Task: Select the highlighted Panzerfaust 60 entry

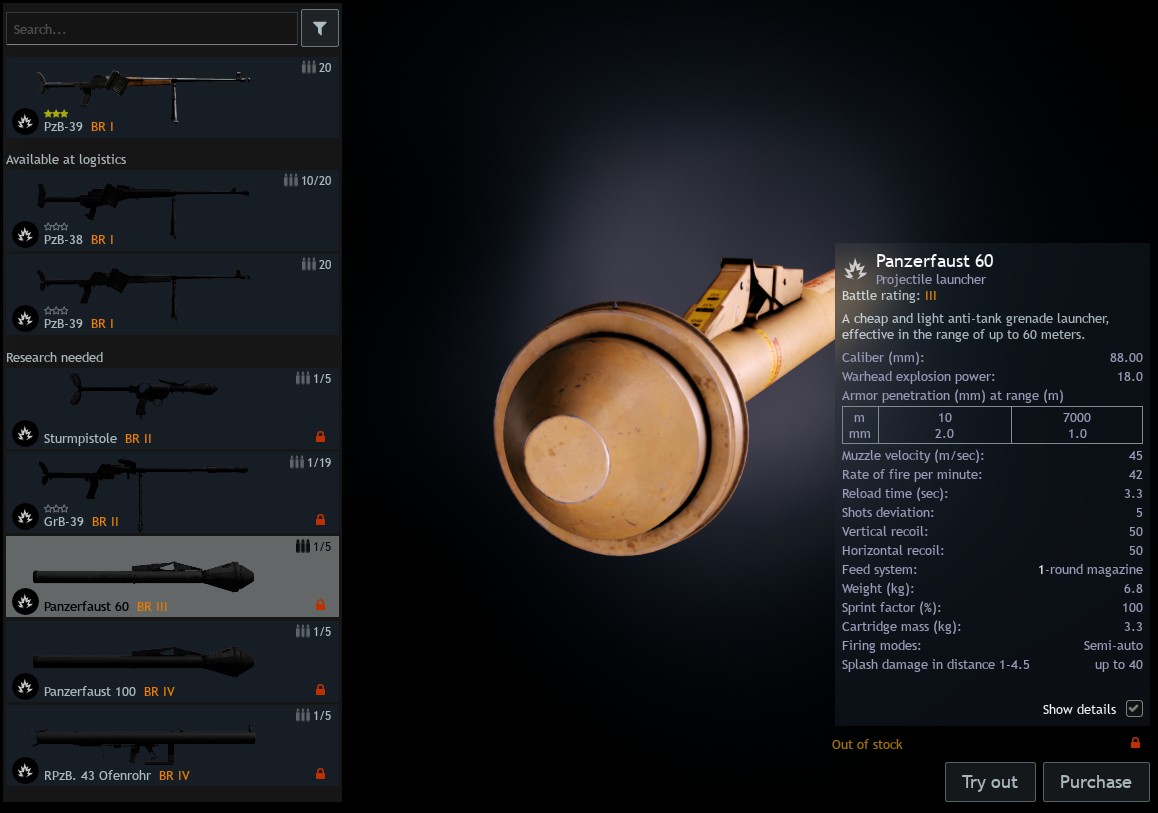Action: pos(172,577)
